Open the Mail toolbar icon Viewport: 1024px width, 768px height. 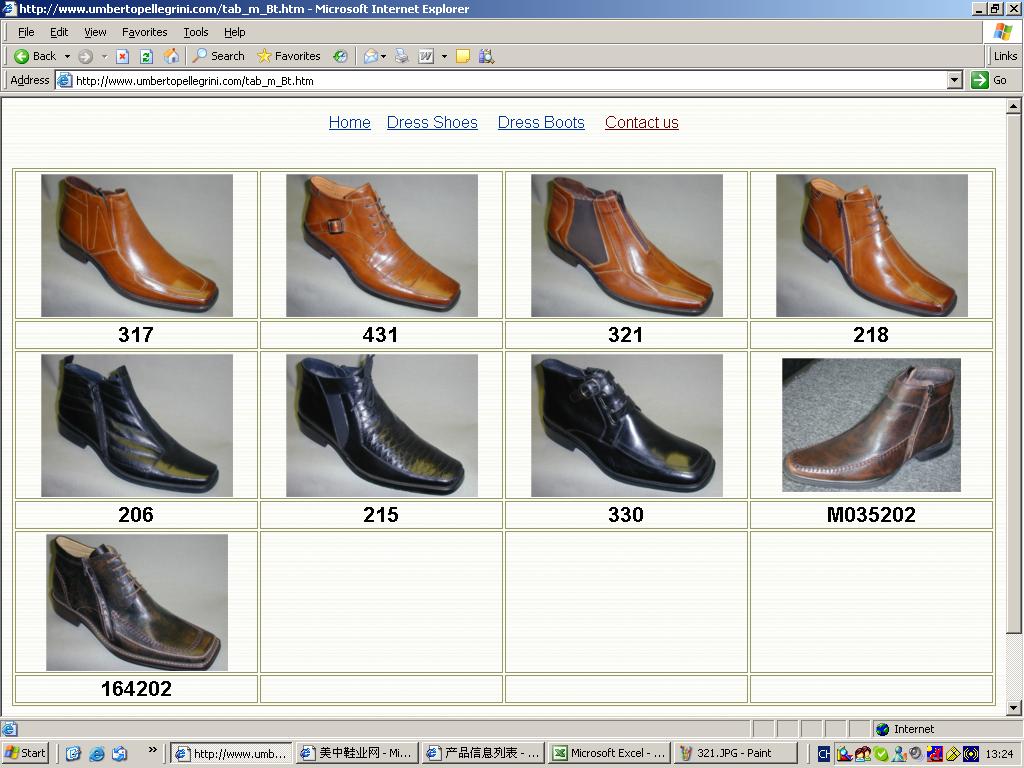(x=370, y=56)
